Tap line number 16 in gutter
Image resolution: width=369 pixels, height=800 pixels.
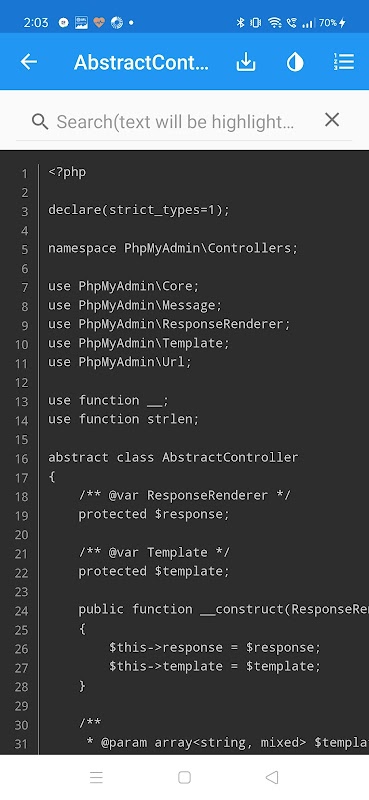point(21,458)
